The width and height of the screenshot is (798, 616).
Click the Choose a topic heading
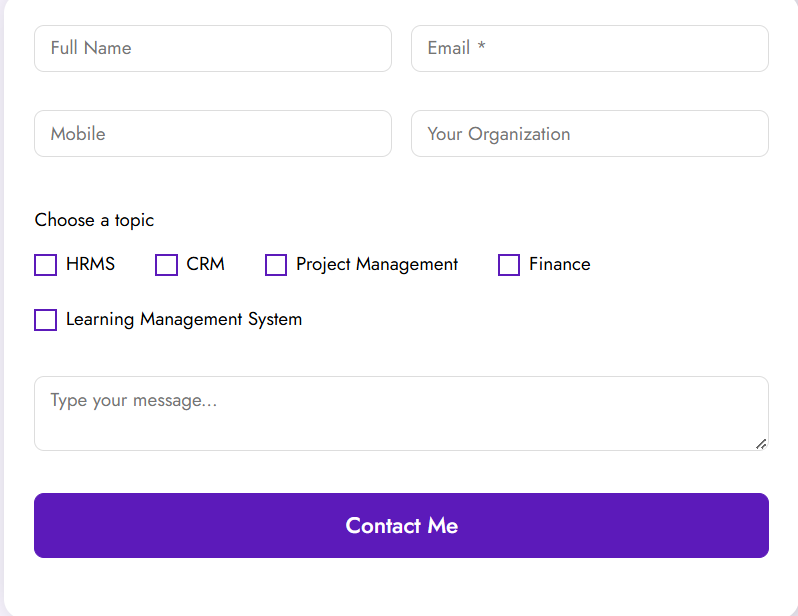pos(94,220)
